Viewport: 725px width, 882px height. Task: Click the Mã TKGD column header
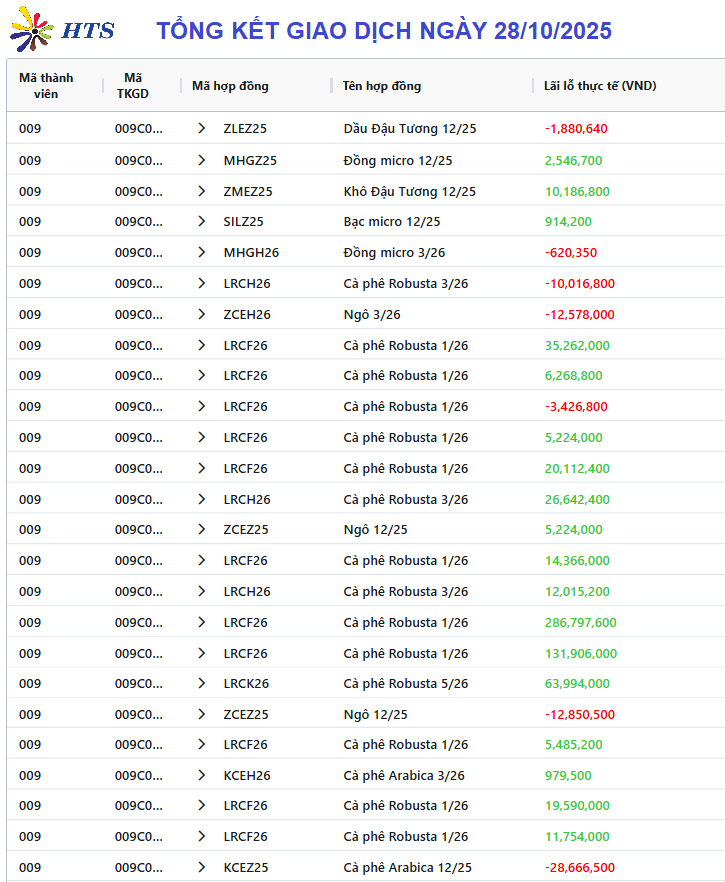click(133, 85)
